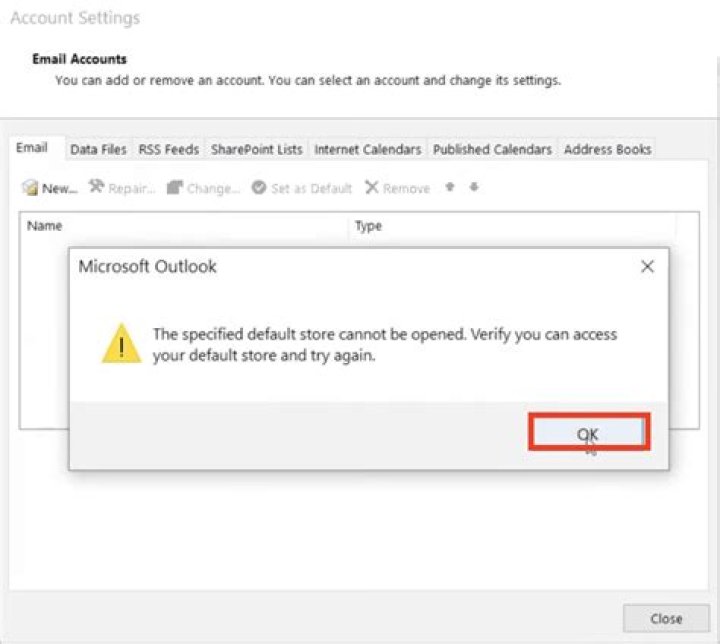Click the move down arrow icon

(474, 187)
